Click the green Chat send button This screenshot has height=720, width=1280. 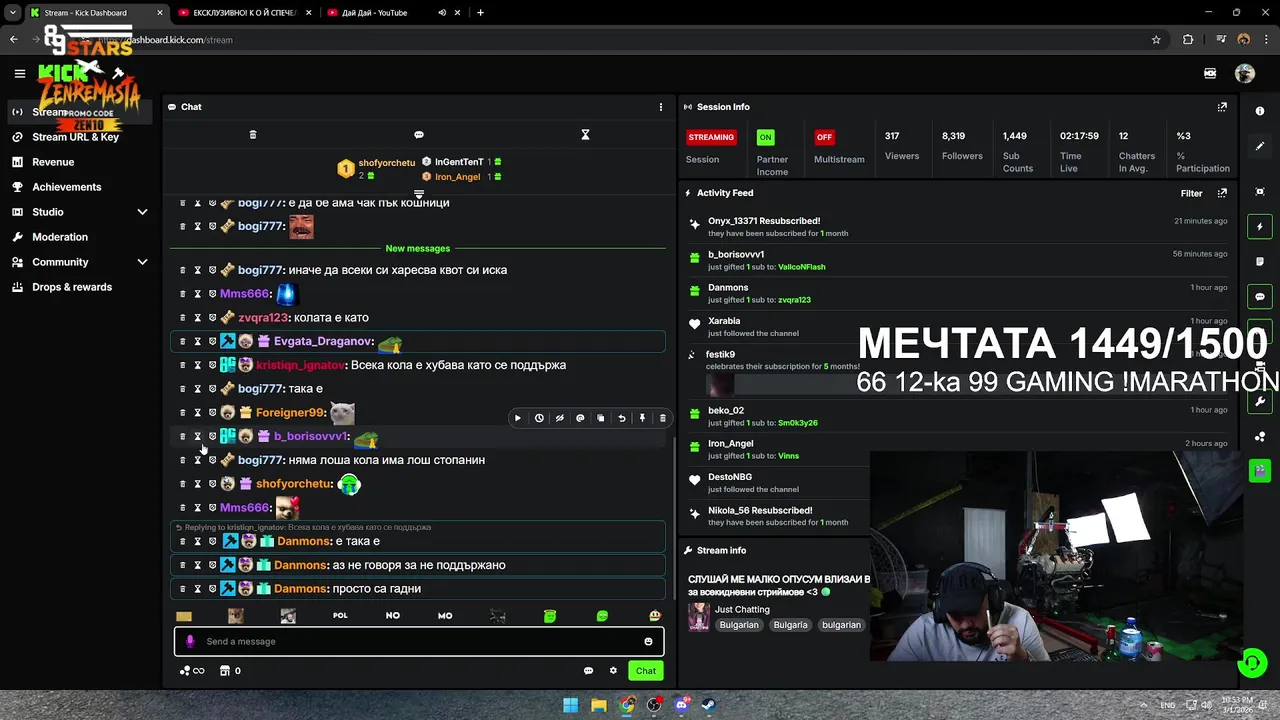[646, 671]
